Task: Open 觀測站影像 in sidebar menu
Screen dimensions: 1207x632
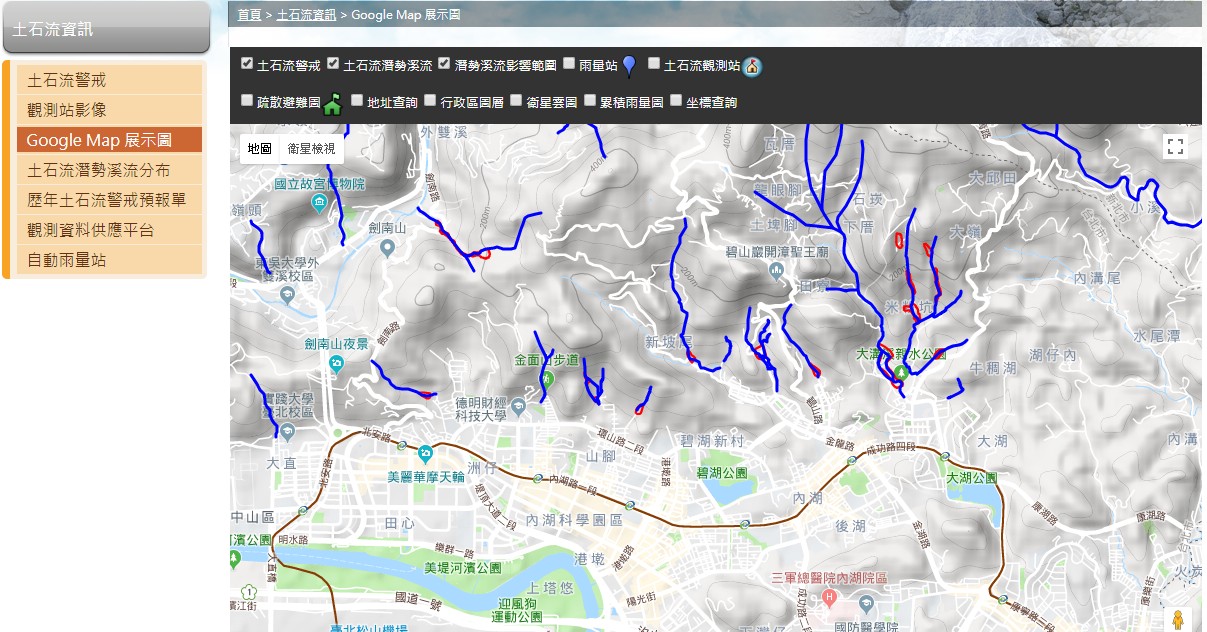Action: click(x=67, y=110)
